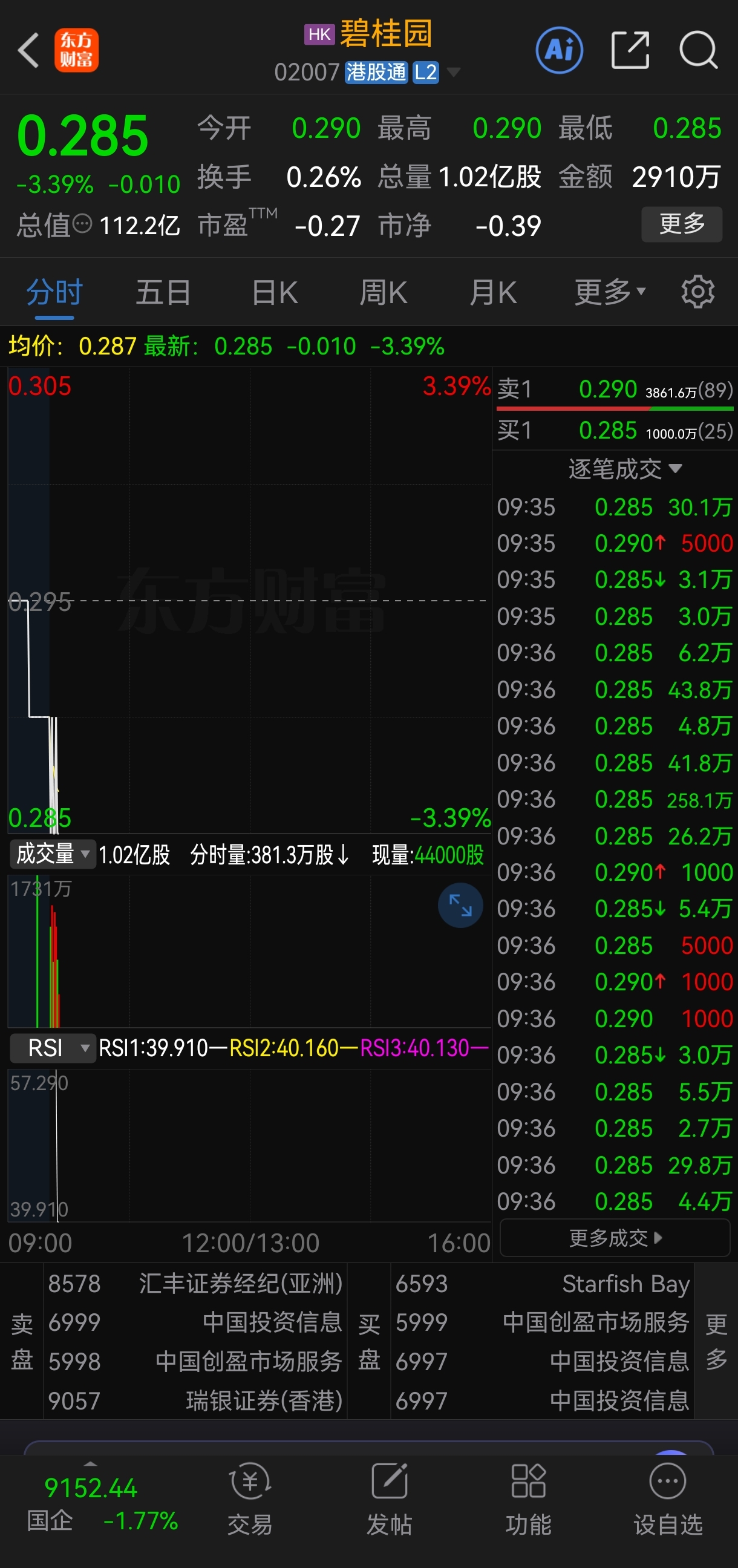Tap the volume bar chart
Image resolution: width=738 pixels, height=1568 pixels.
pyautogui.click(x=249, y=951)
